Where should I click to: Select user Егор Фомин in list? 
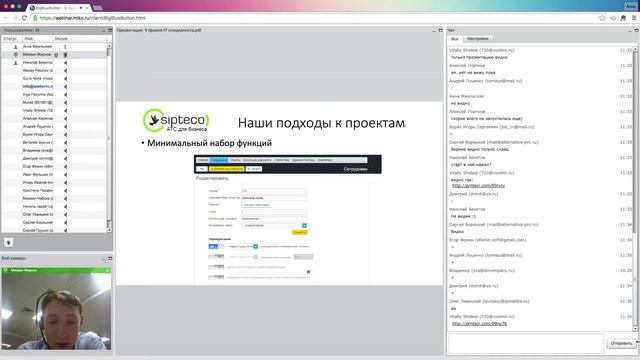[55, 167]
